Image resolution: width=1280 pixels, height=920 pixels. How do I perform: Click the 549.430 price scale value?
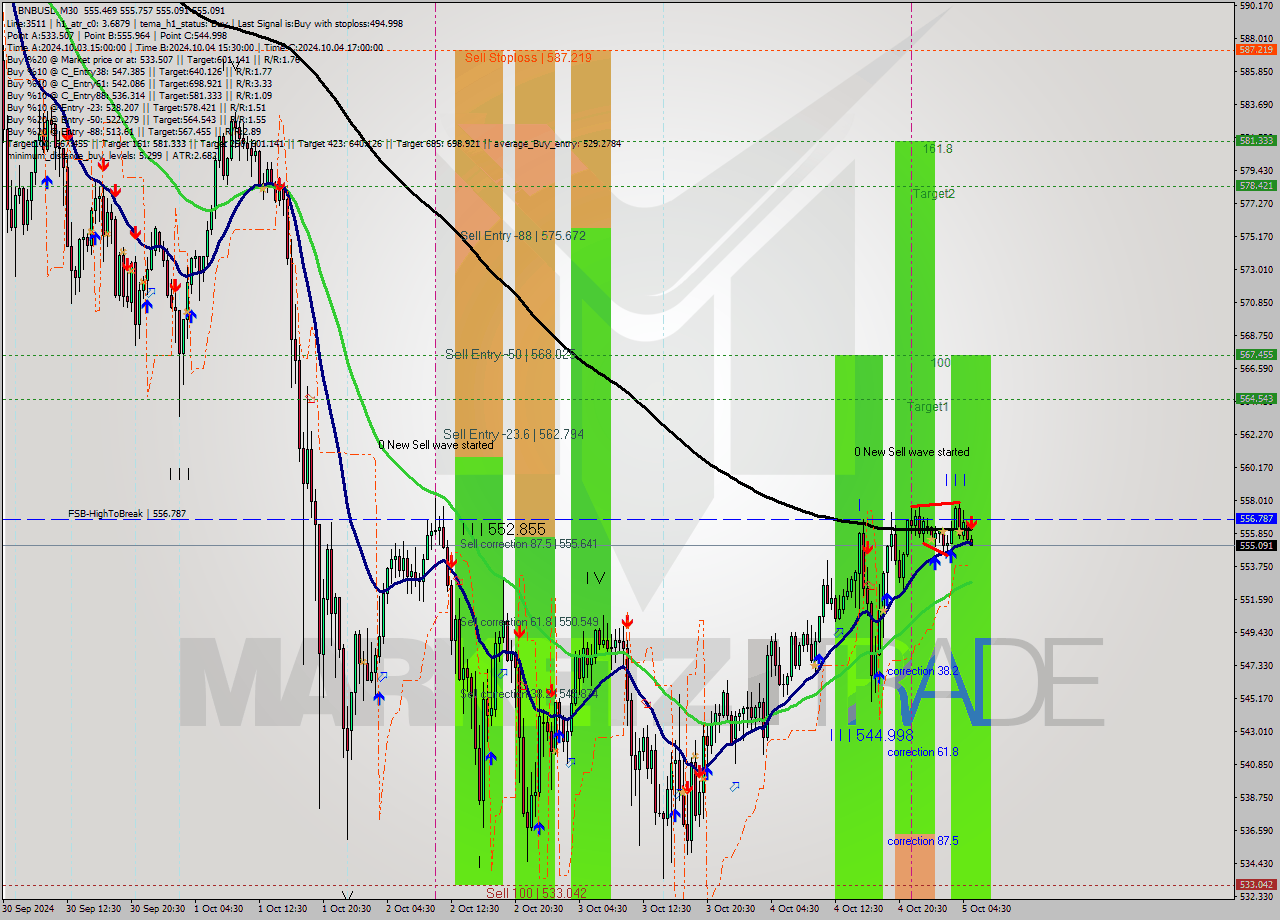[x=1256, y=632]
